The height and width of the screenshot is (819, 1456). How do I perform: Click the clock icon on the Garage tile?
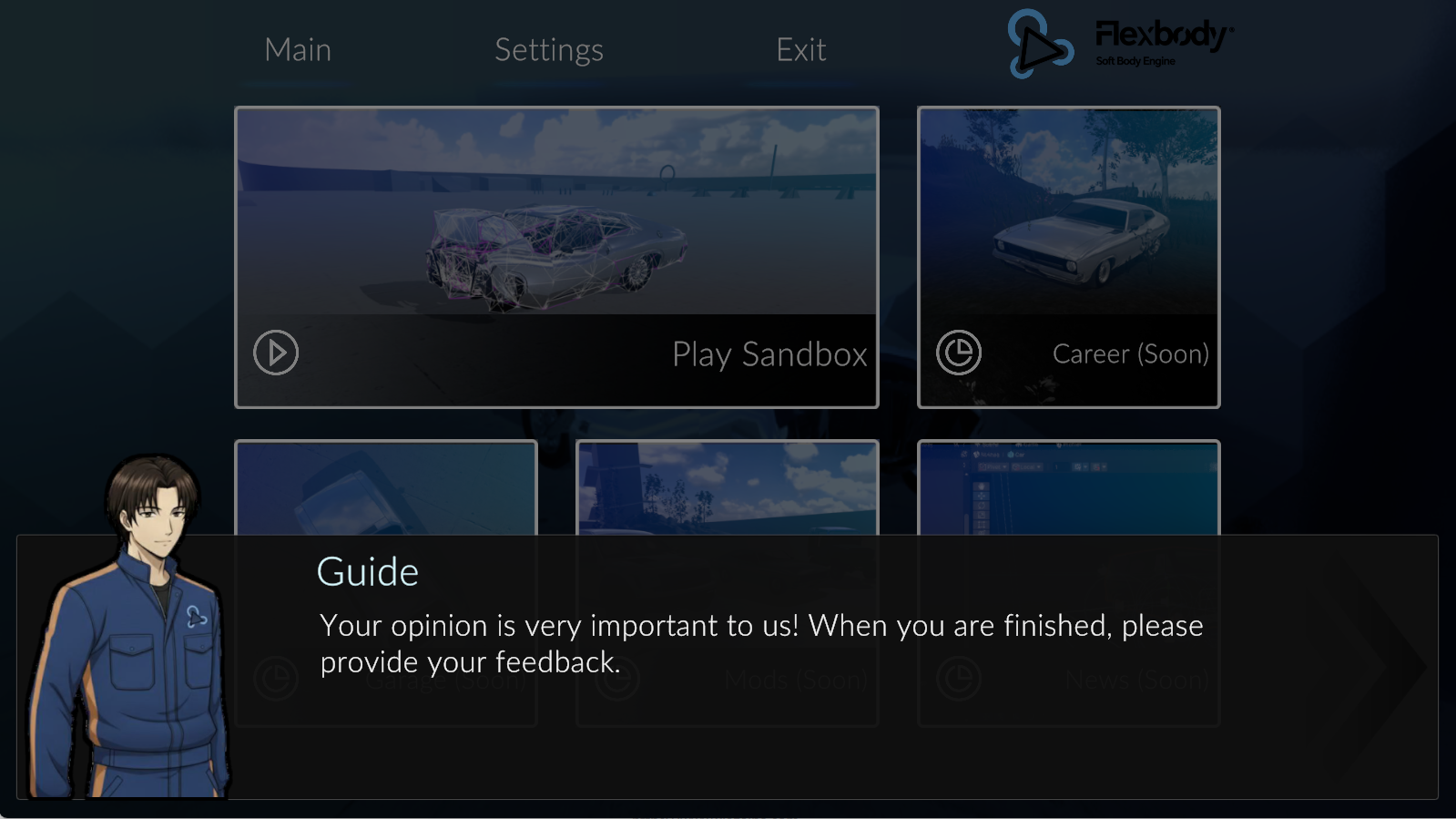[x=276, y=679]
